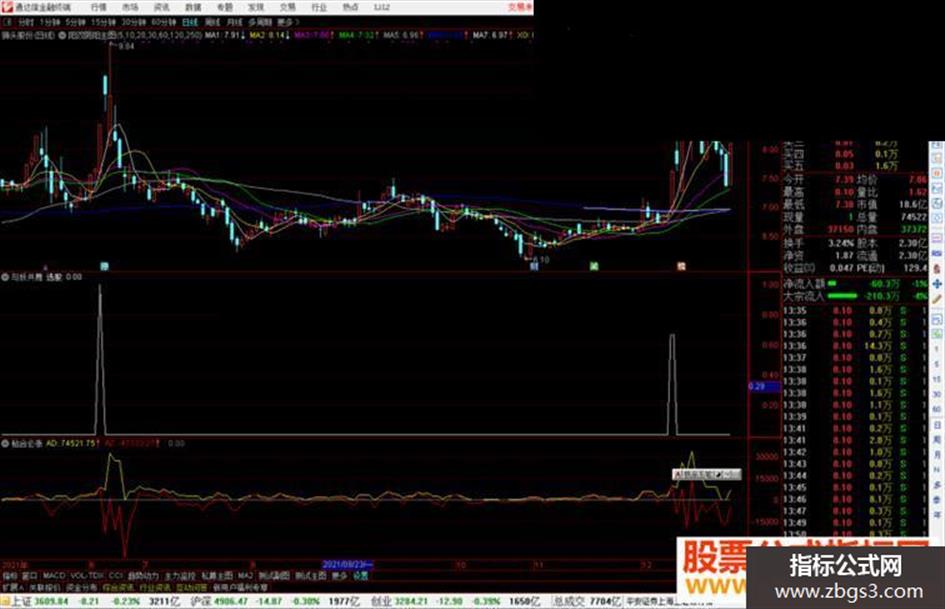Click the 15 period shortcut in right toolbar
Screen dimensions: 945x609
(x=937, y=379)
